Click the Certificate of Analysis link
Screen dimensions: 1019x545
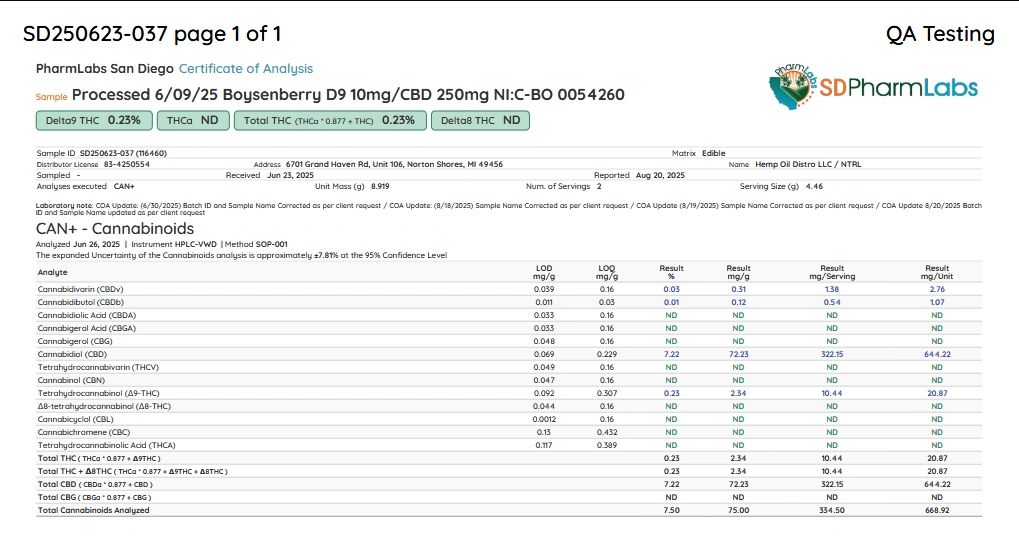pos(246,69)
